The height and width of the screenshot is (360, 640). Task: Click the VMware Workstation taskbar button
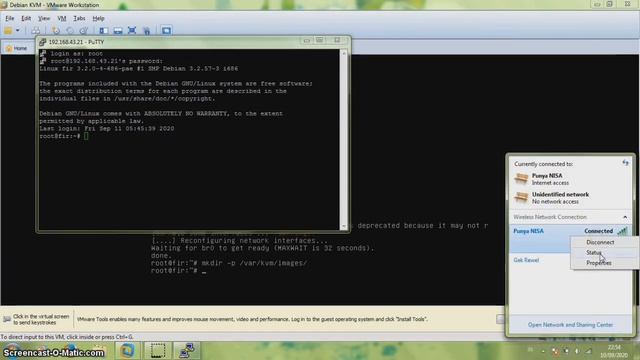coord(127,351)
